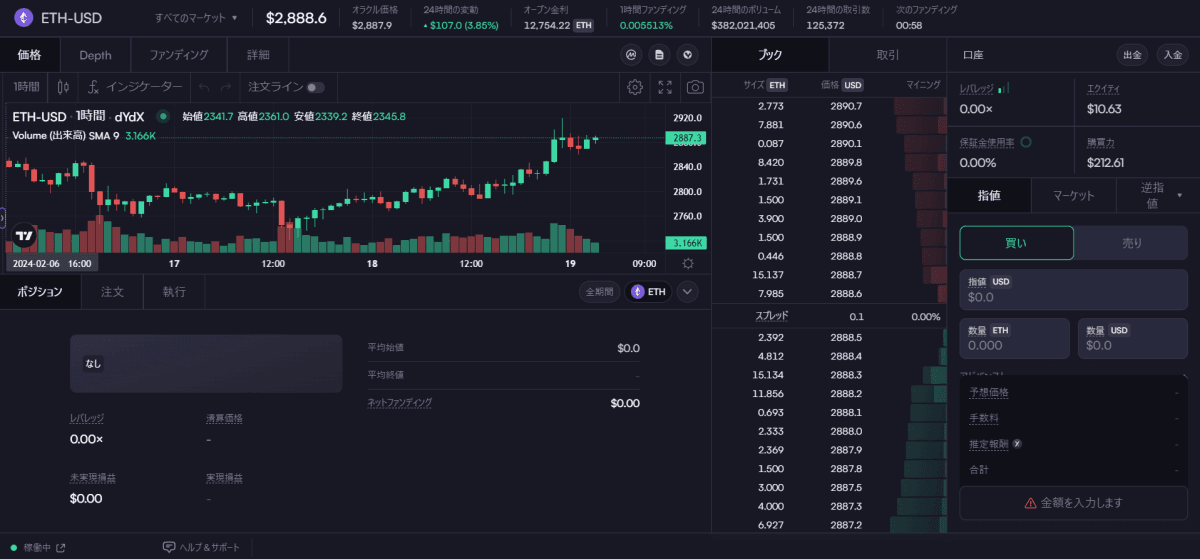Click the redo arrow in chart toolbar
Viewport: 1200px width, 559px height.
(226, 87)
